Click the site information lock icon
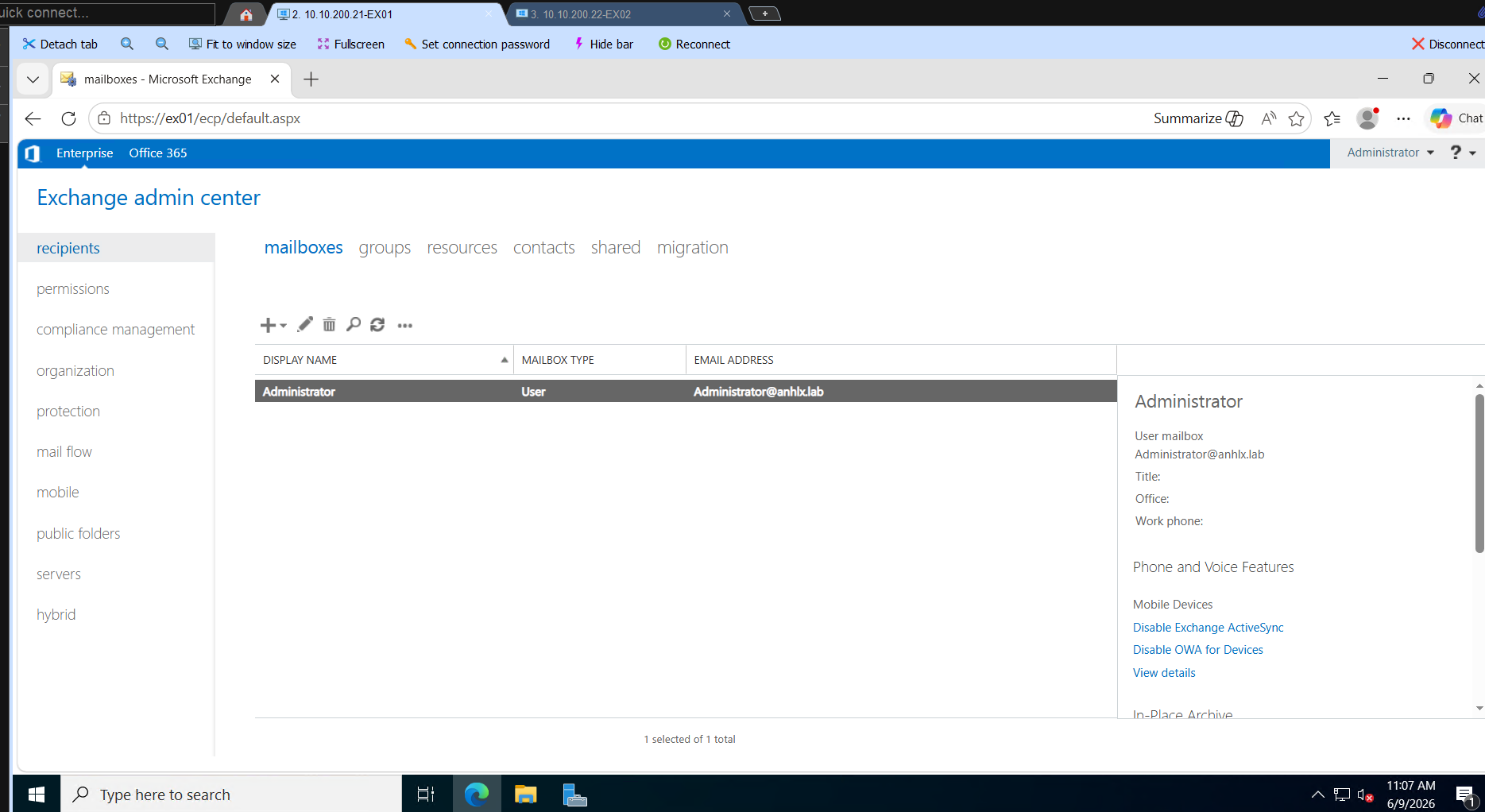 coord(104,118)
